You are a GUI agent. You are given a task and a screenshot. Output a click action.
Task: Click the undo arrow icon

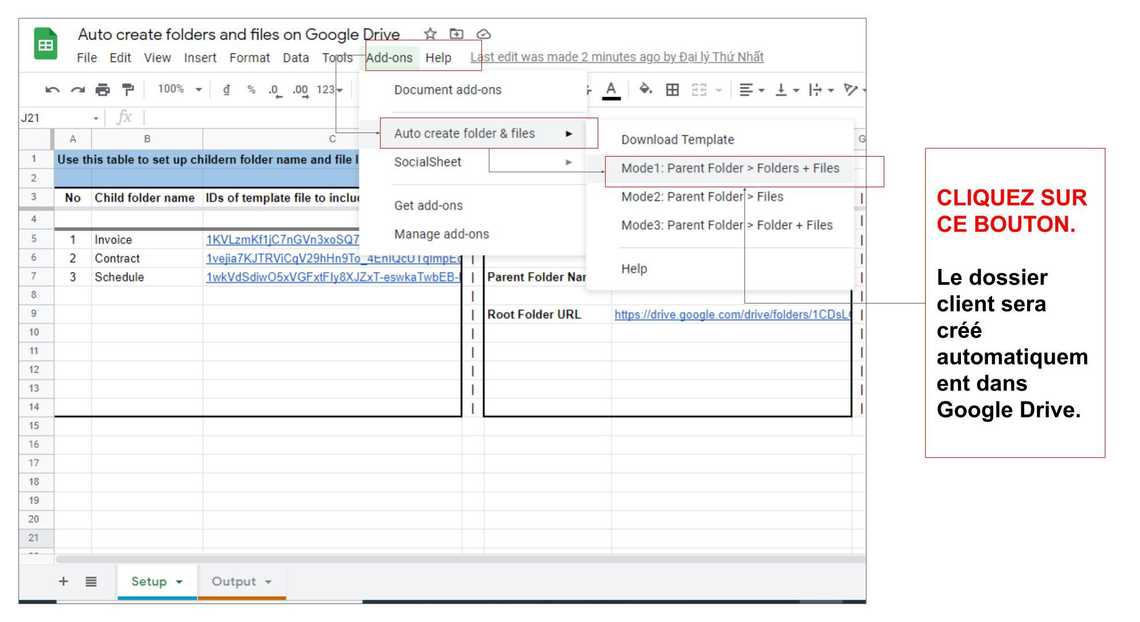52,90
